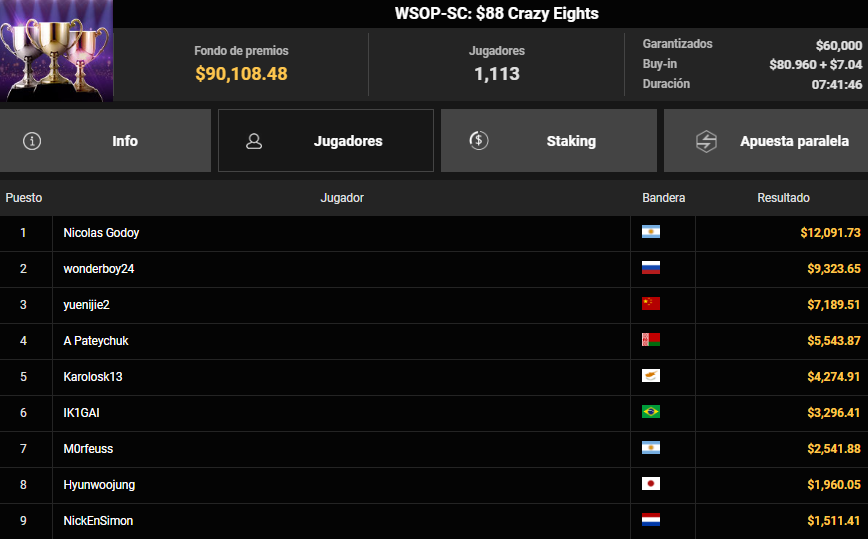Click the $90,108.48 prize pool amount
The height and width of the screenshot is (539, 868).
[x=241, y=73]
